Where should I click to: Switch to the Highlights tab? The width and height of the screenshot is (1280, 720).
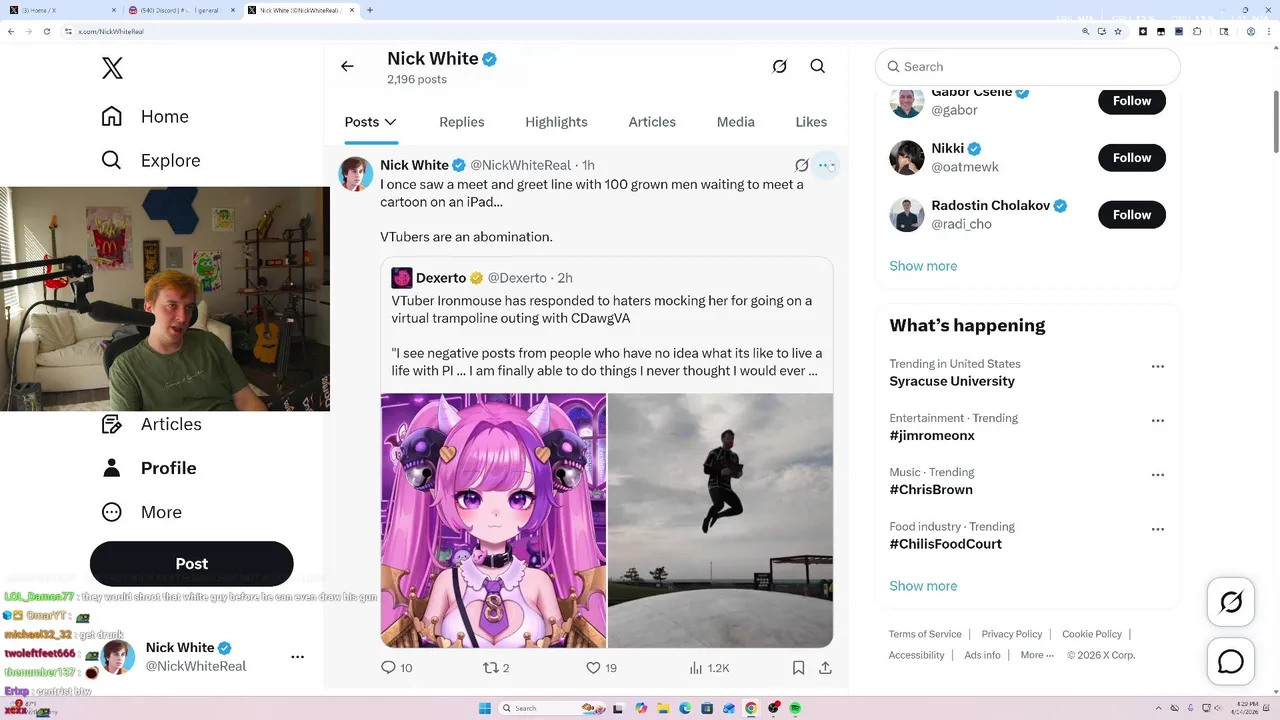pyautogui.click(x=556, y=122)
